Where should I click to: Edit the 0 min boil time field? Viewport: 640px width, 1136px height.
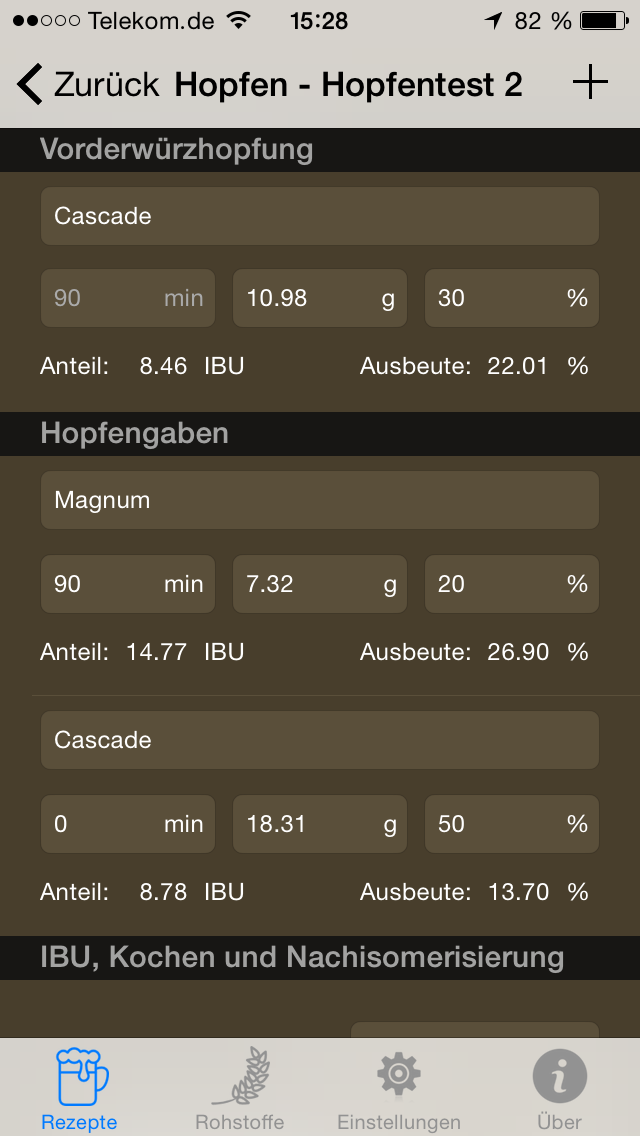coord(127,824)
